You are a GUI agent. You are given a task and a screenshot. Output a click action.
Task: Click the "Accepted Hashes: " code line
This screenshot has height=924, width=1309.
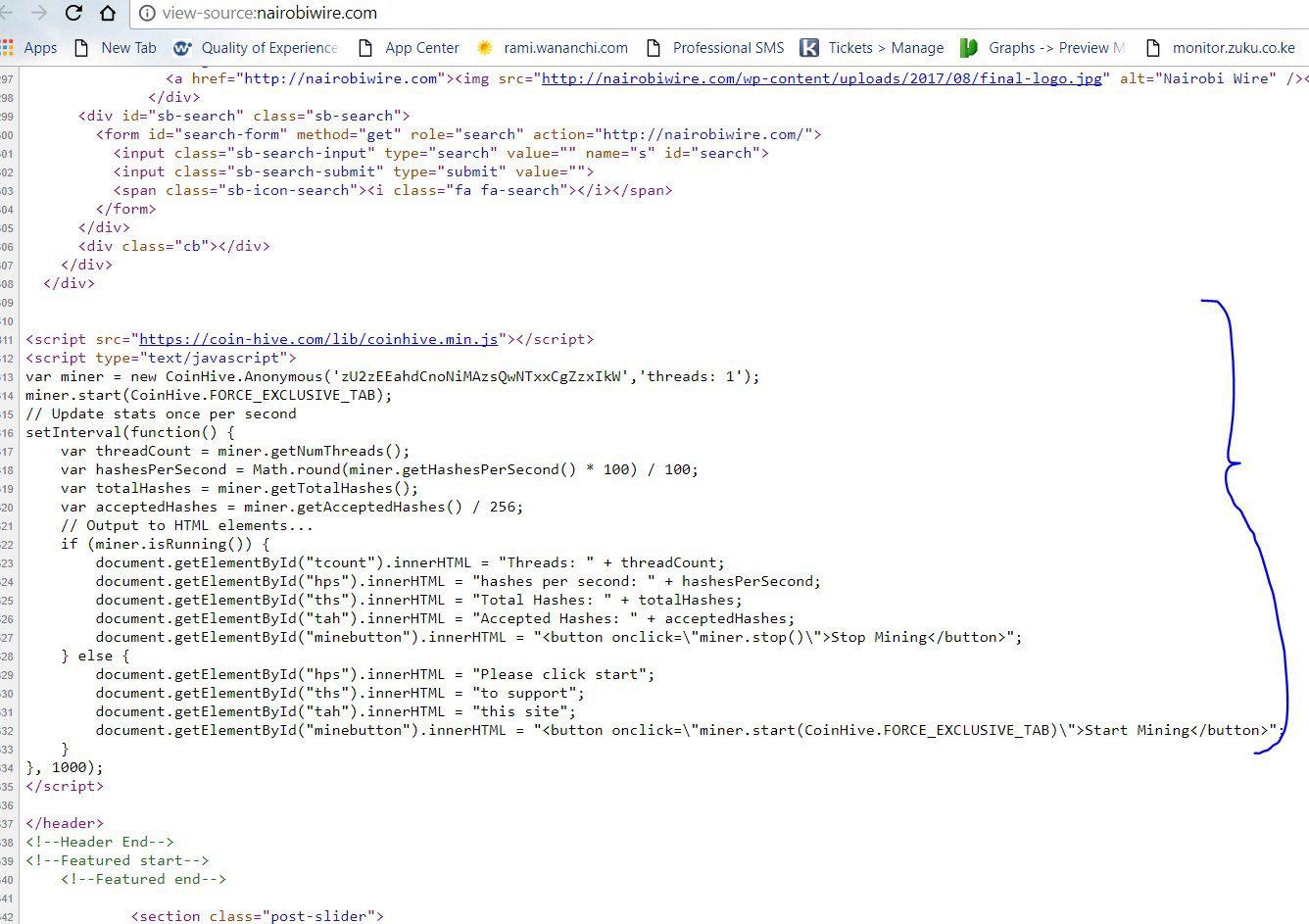point(446,618)
